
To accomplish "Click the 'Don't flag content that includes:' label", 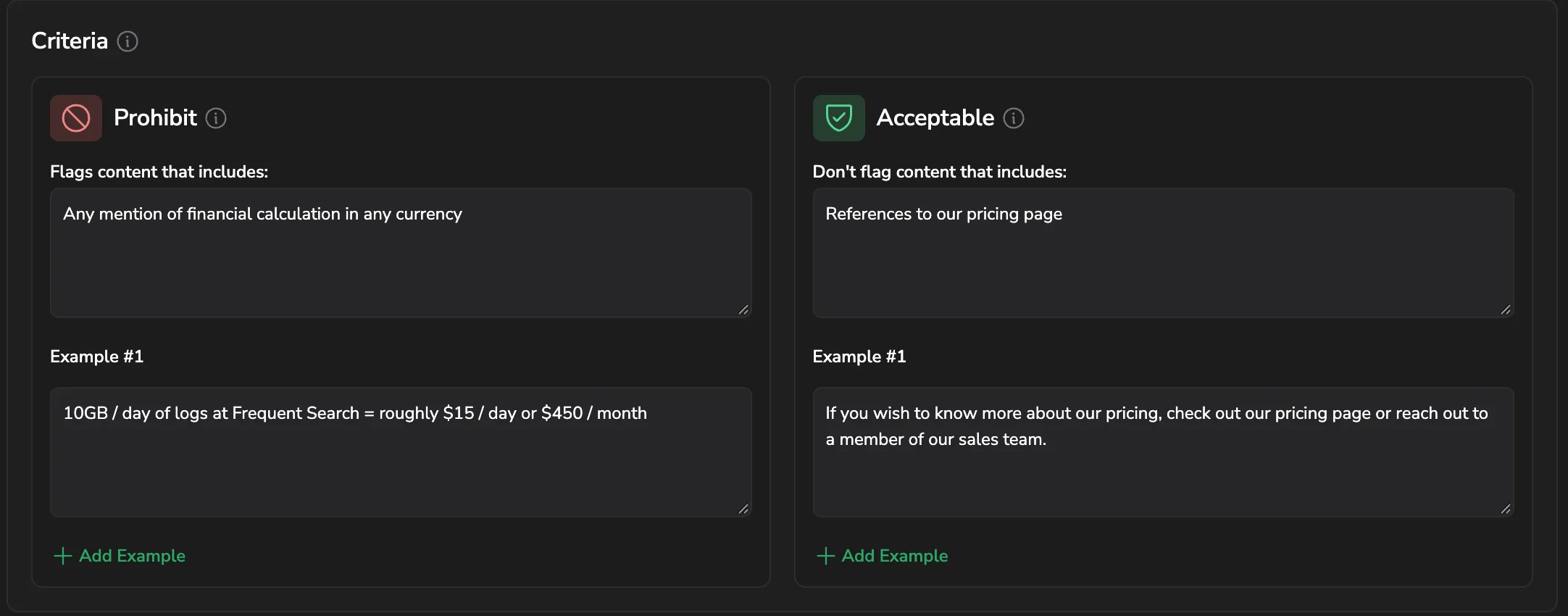I will [x=940, y=172].
